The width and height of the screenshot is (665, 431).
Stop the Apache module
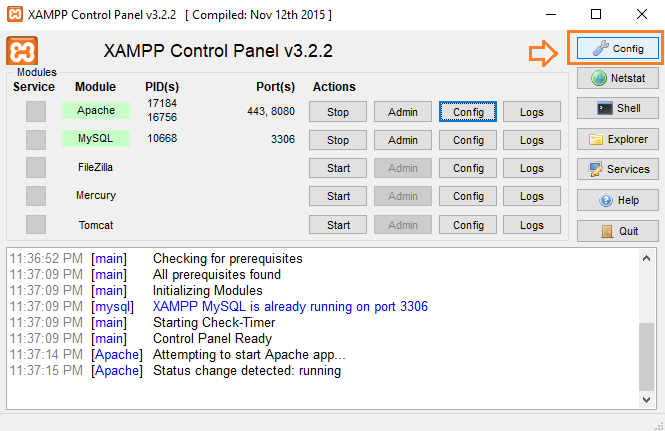click(x=338, y=112)
